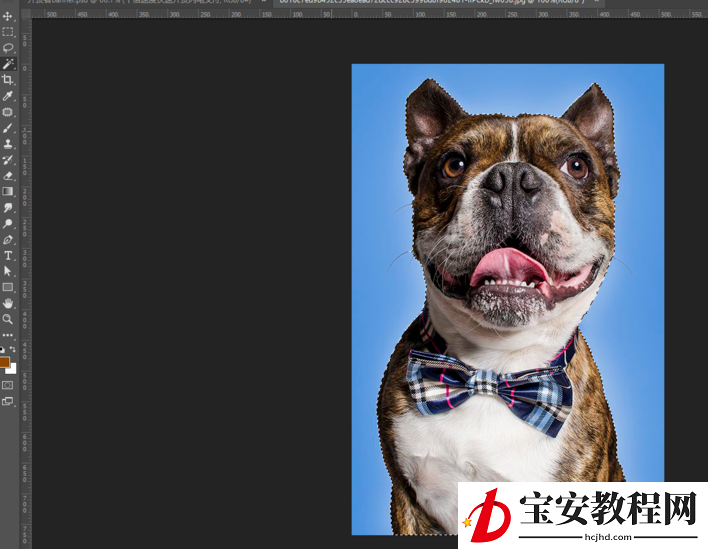Viewport: 708px width, 549px height.
Task: Select the Dodge tool
Action: pos(8,223)
